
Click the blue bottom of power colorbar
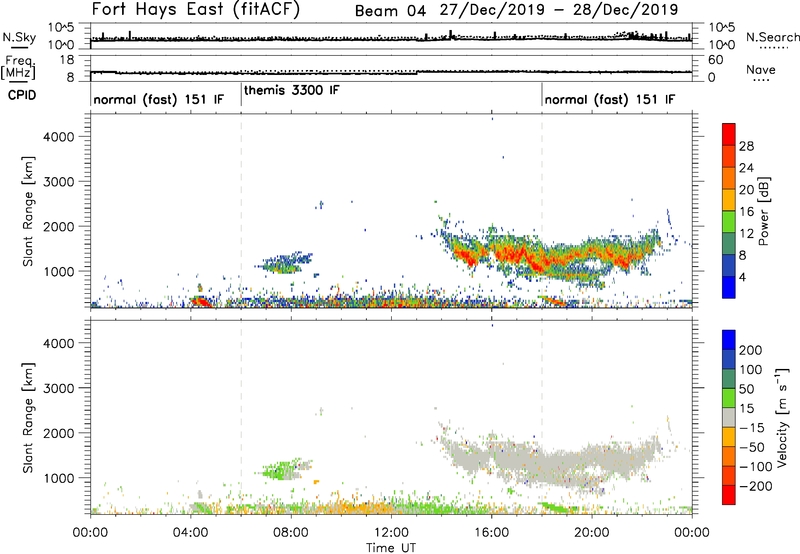[729, 287]
